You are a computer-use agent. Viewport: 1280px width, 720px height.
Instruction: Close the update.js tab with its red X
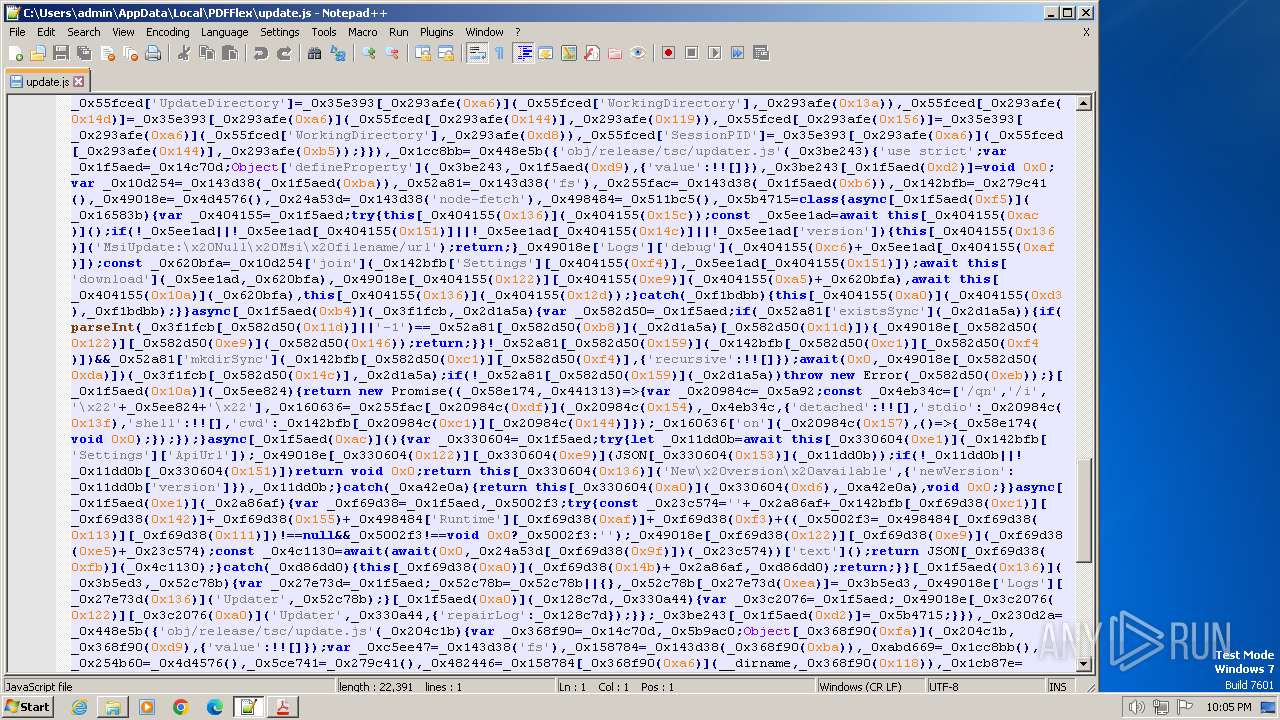coord(79,82)
